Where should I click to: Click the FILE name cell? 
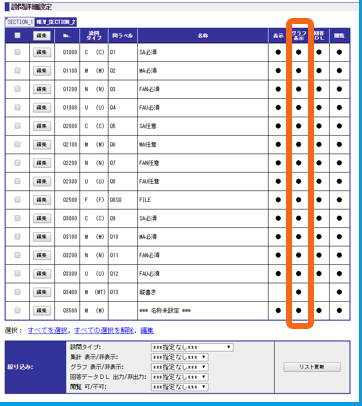(145, 200)
